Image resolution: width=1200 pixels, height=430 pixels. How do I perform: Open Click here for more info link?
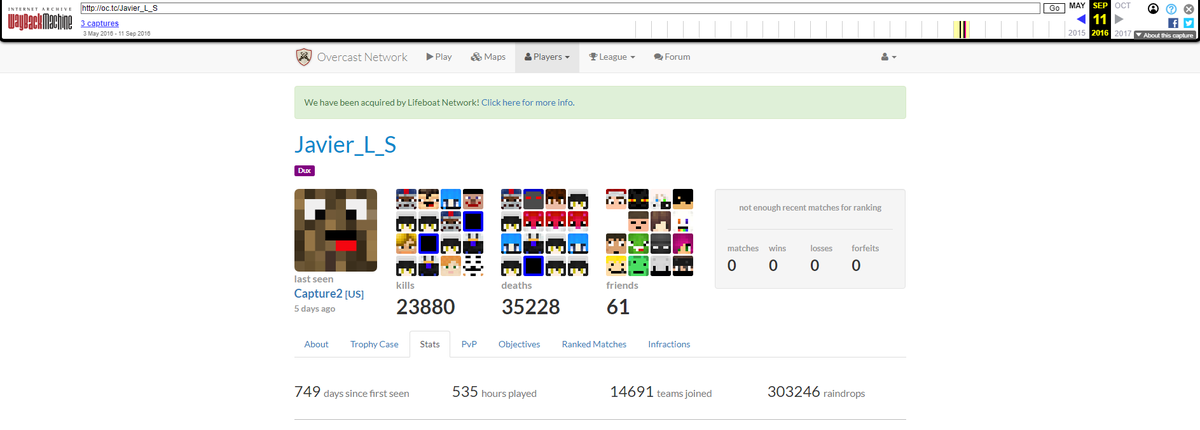coord(527,103)
